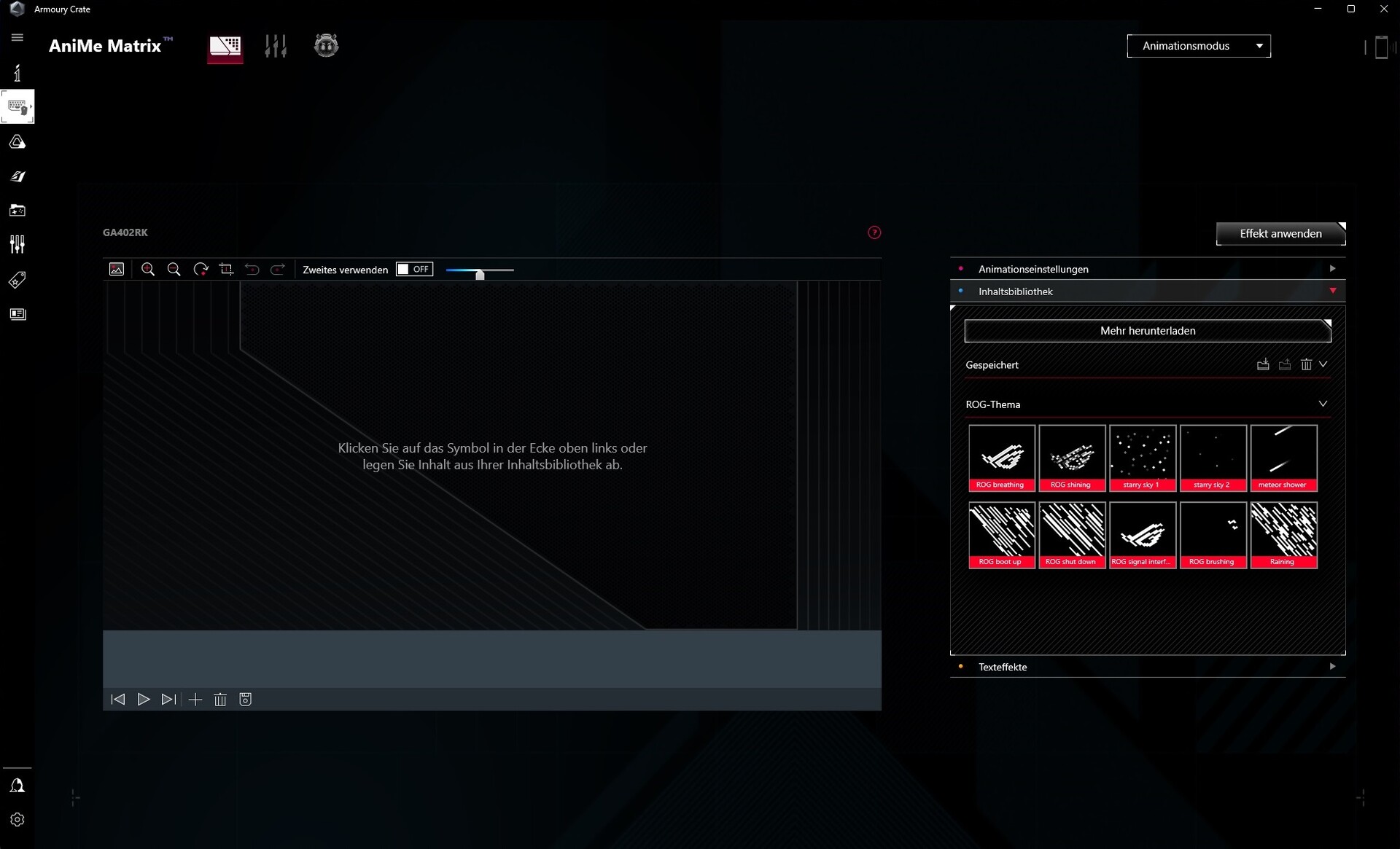Click the slider handle next to the OFF toggle
Viewport: 1400px width, 849px height.
pos(480,274)
